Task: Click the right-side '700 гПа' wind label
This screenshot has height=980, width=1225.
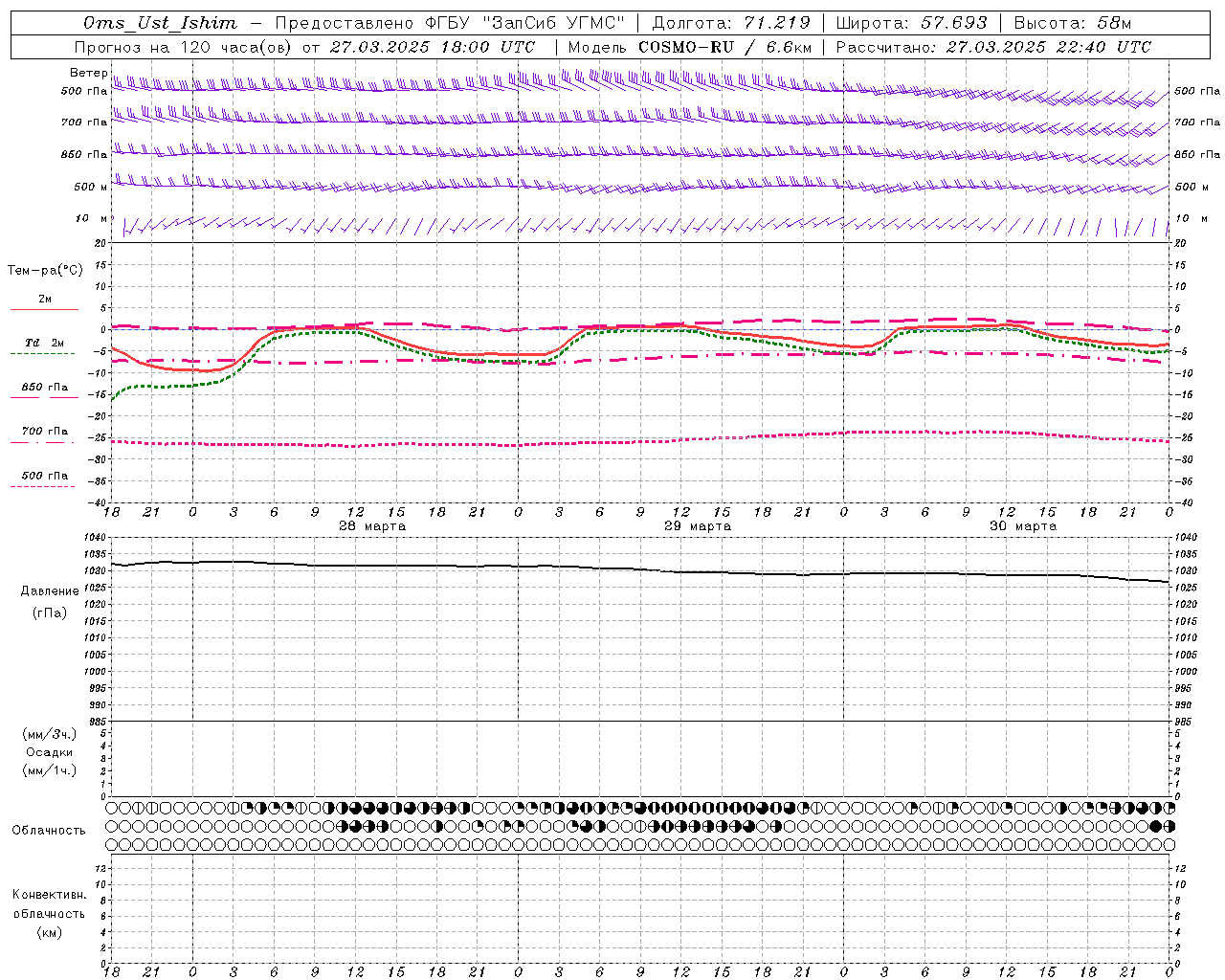Action: click(x=1197, y=122)
